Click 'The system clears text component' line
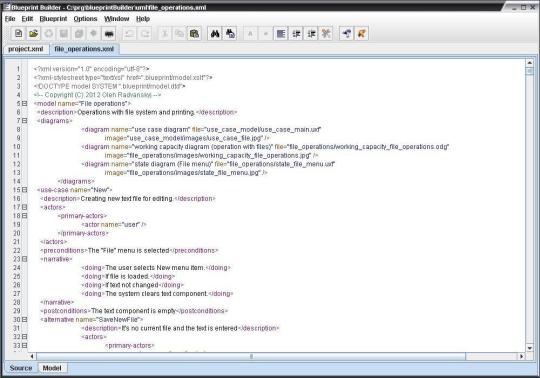Image resolution: width=540 pixels, height=378 pixels. coord(157,293)
